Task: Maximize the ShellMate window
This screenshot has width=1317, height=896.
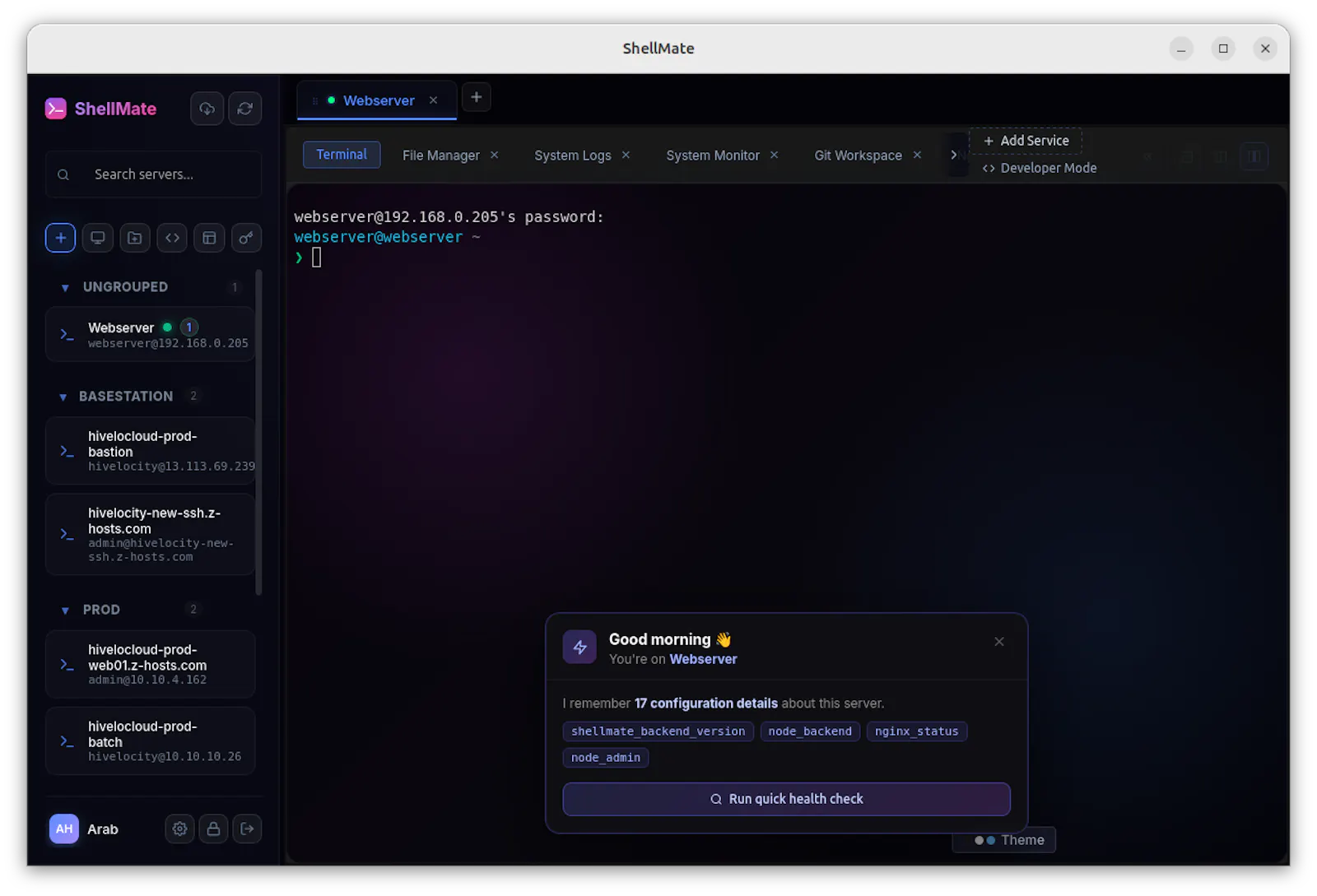Action: click(x=1223, y=49)
